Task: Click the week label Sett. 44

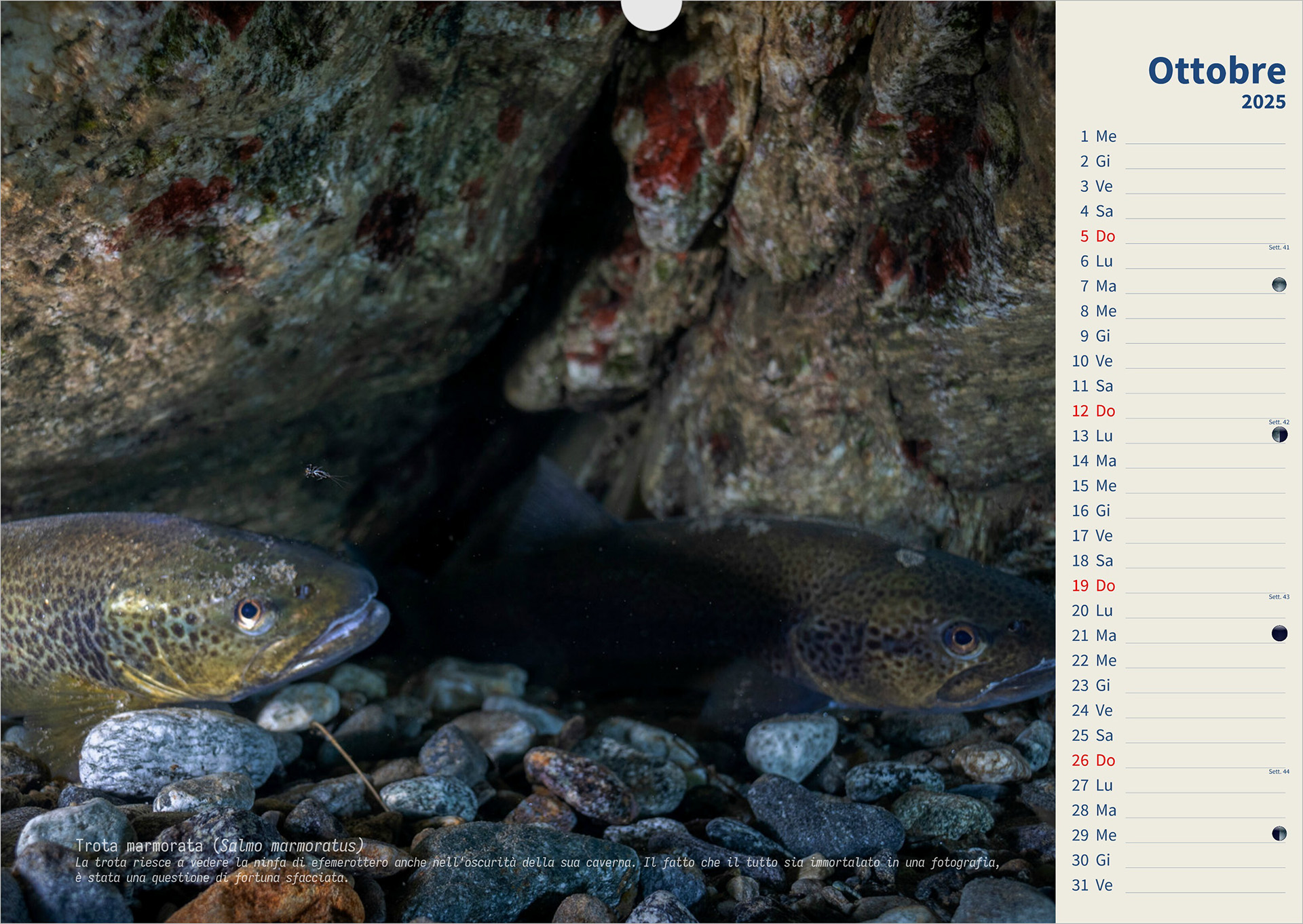Action: pos(1279,771)
